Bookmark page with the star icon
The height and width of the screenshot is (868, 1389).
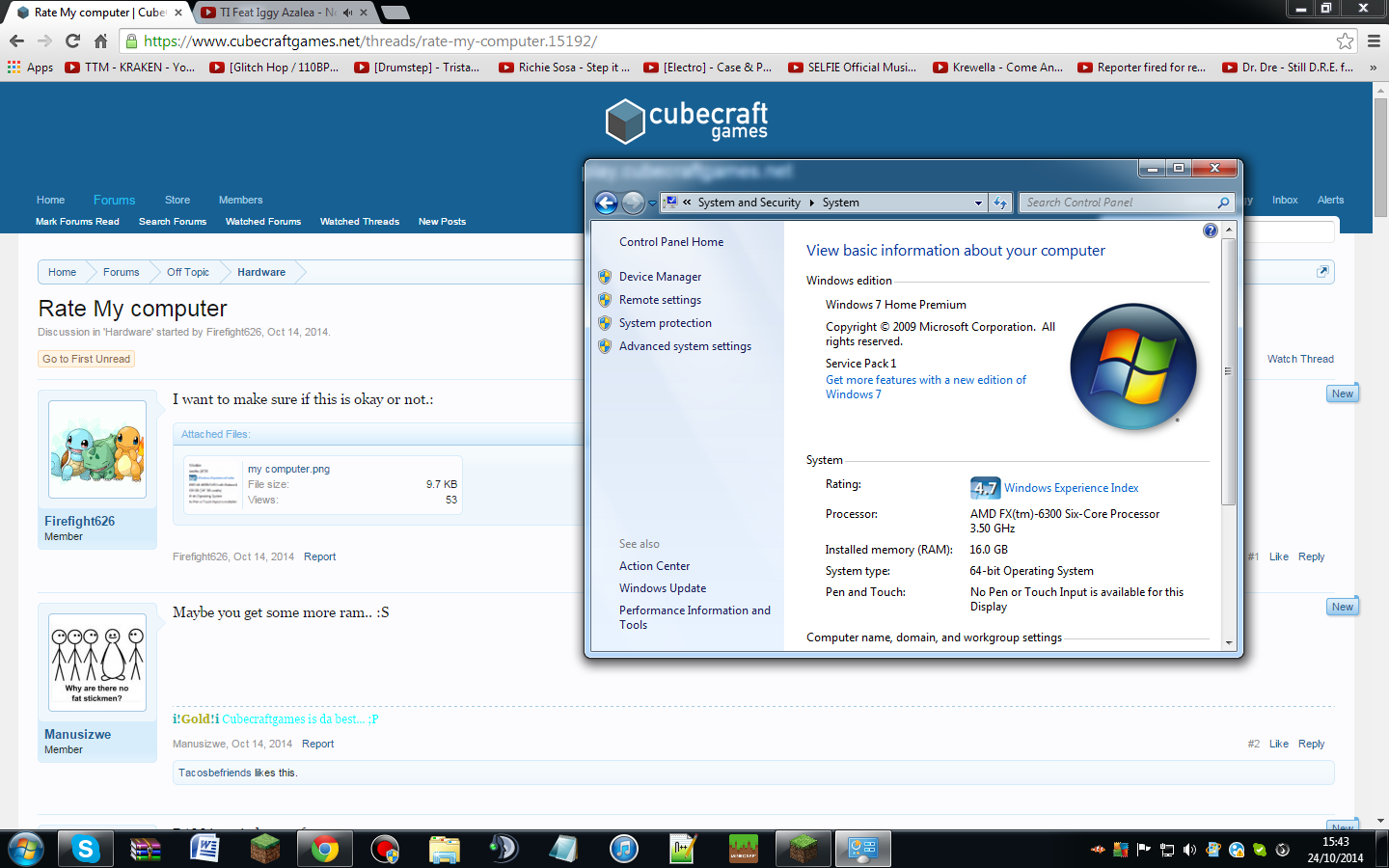point(1345,41)
